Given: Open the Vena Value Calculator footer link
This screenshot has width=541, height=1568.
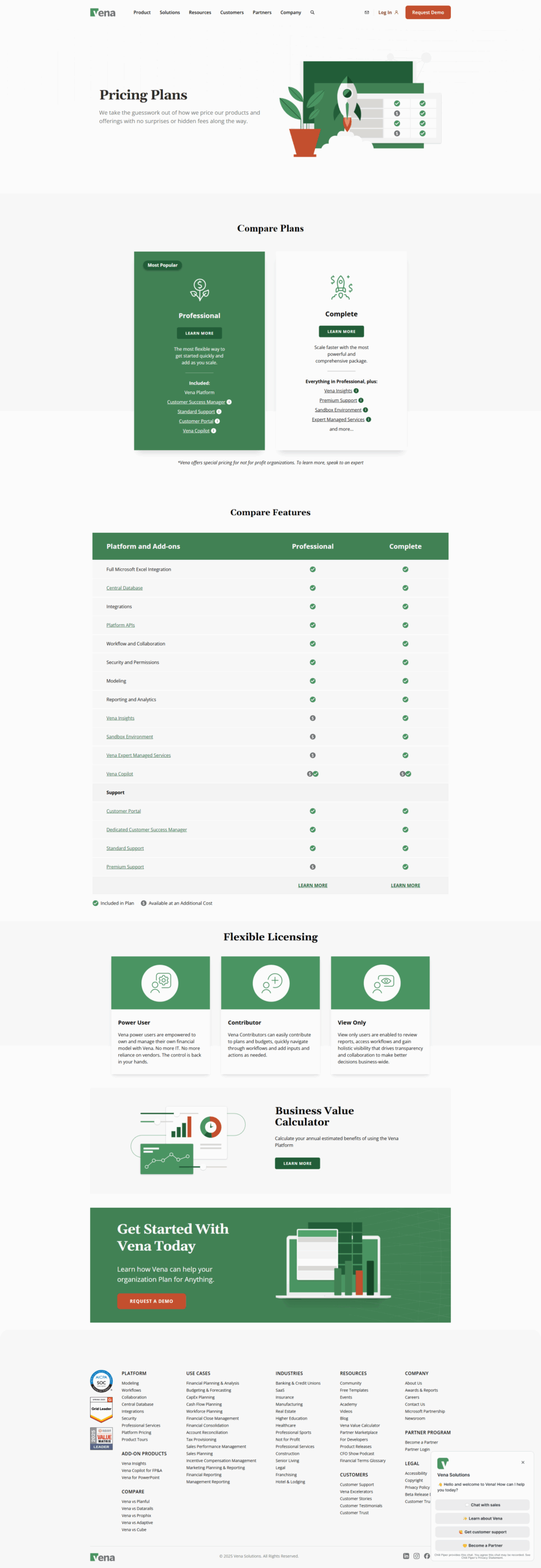Looking at the screenshot, I should (x=360, y=1425).
